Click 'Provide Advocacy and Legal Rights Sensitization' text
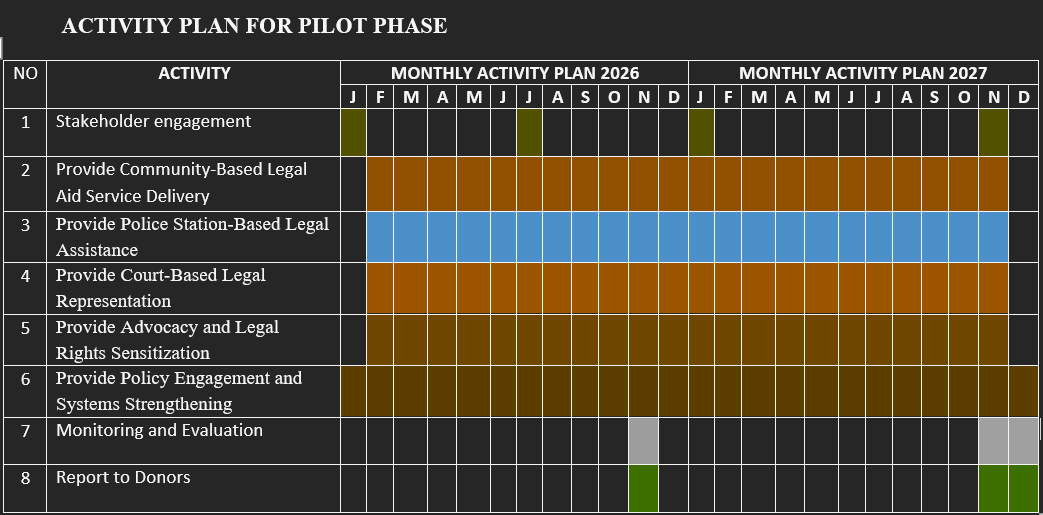 pyautogui.click(x=167, y=340)
